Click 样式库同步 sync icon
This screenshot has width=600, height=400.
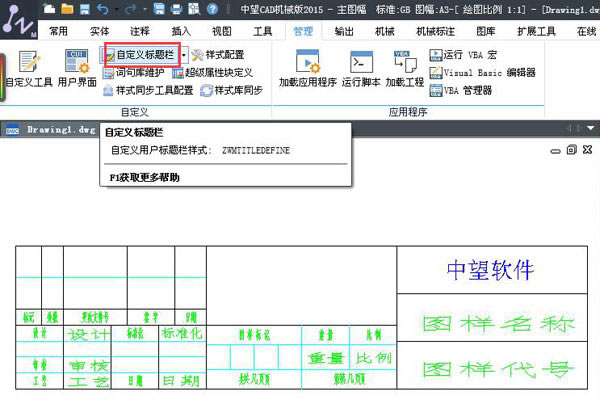(232, 90)
